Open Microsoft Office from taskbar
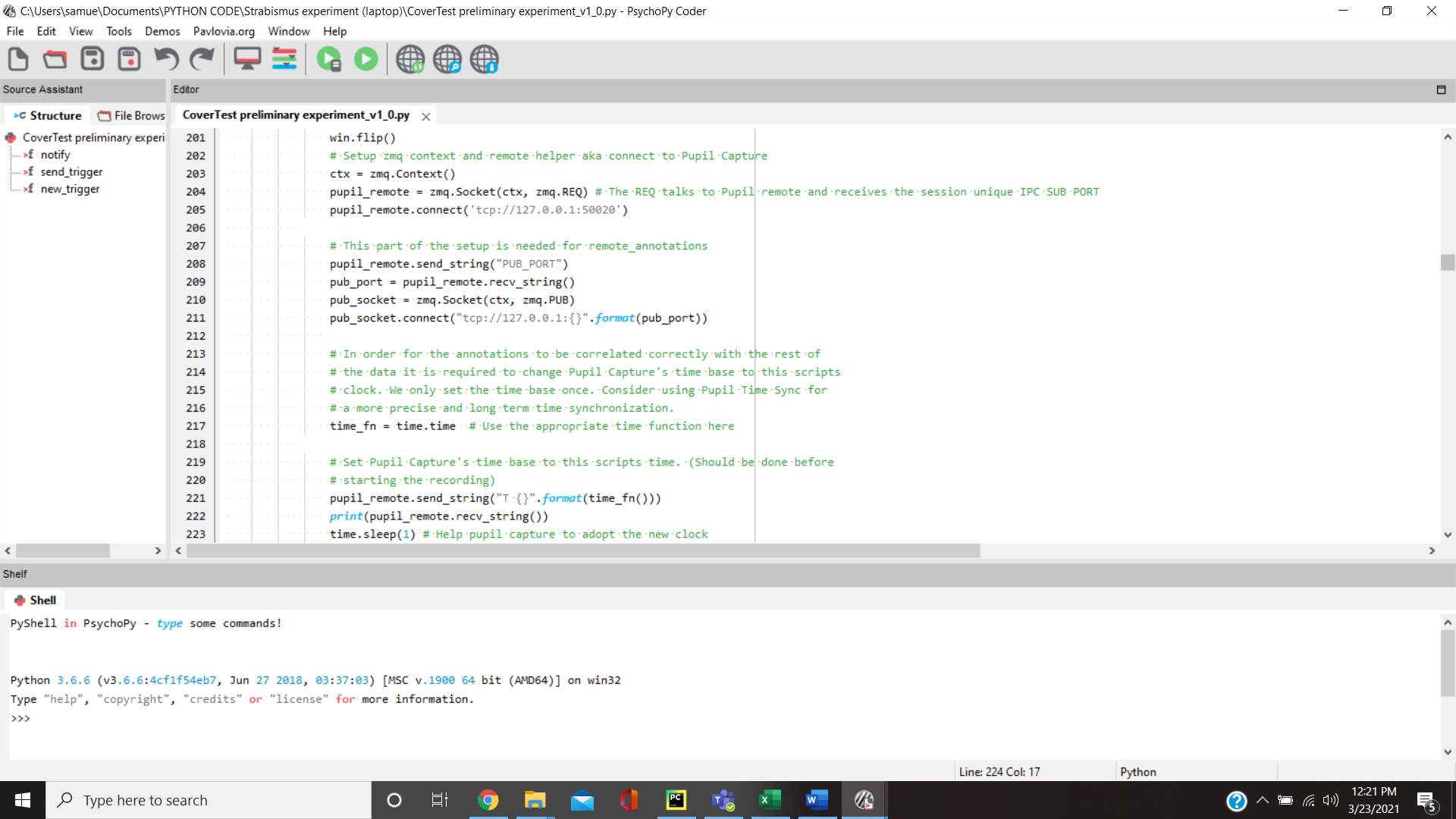This screenshot has height=819, width=1456. coord(629,800)
